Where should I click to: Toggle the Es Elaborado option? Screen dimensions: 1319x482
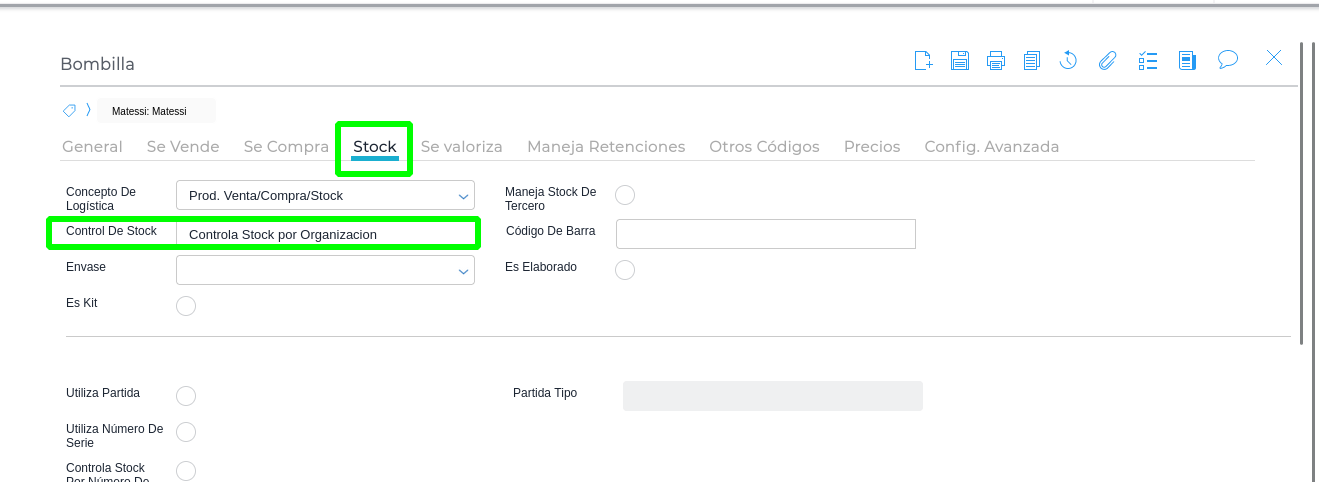[625, 270]
